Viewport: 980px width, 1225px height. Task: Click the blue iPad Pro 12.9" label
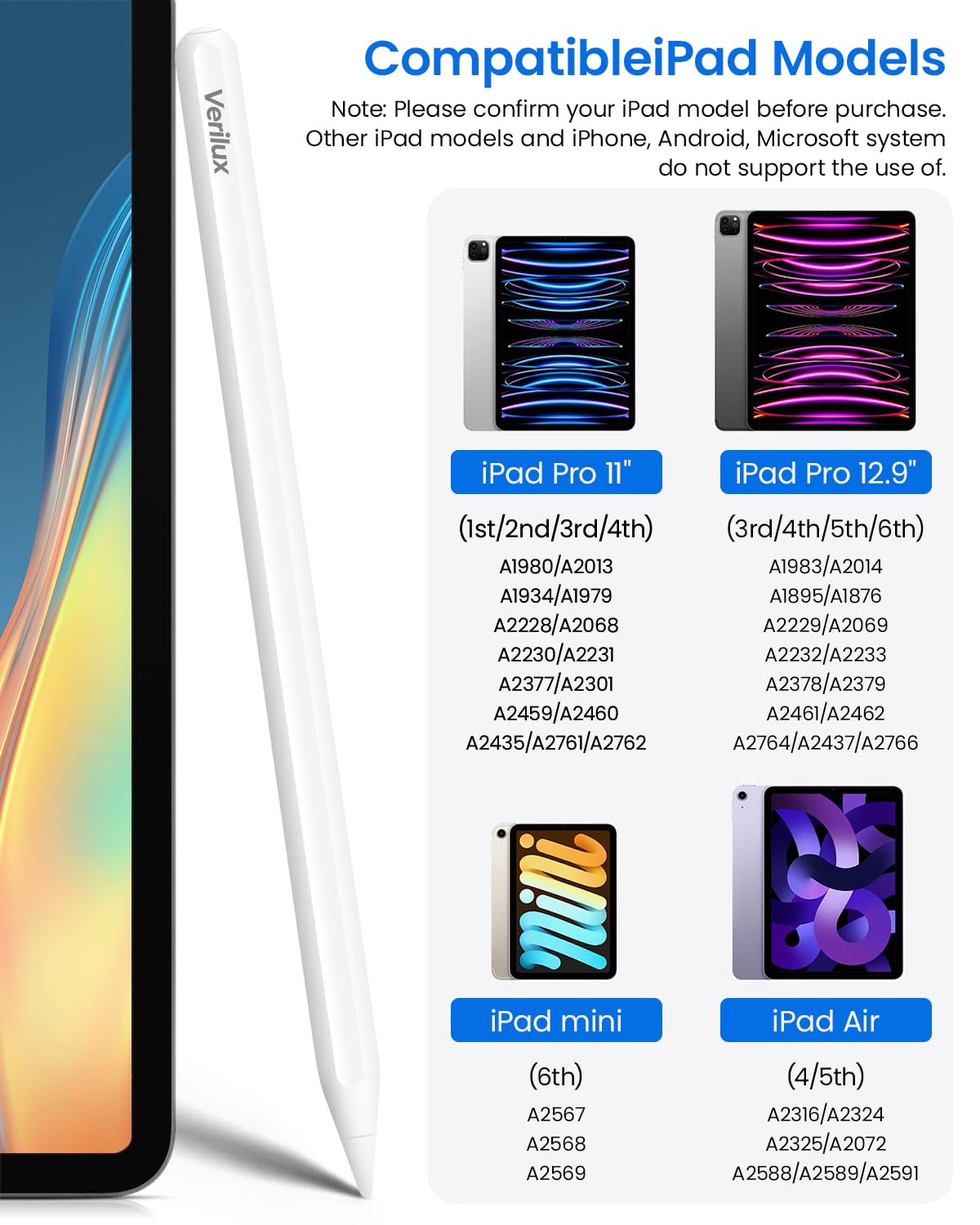[826, 473]
